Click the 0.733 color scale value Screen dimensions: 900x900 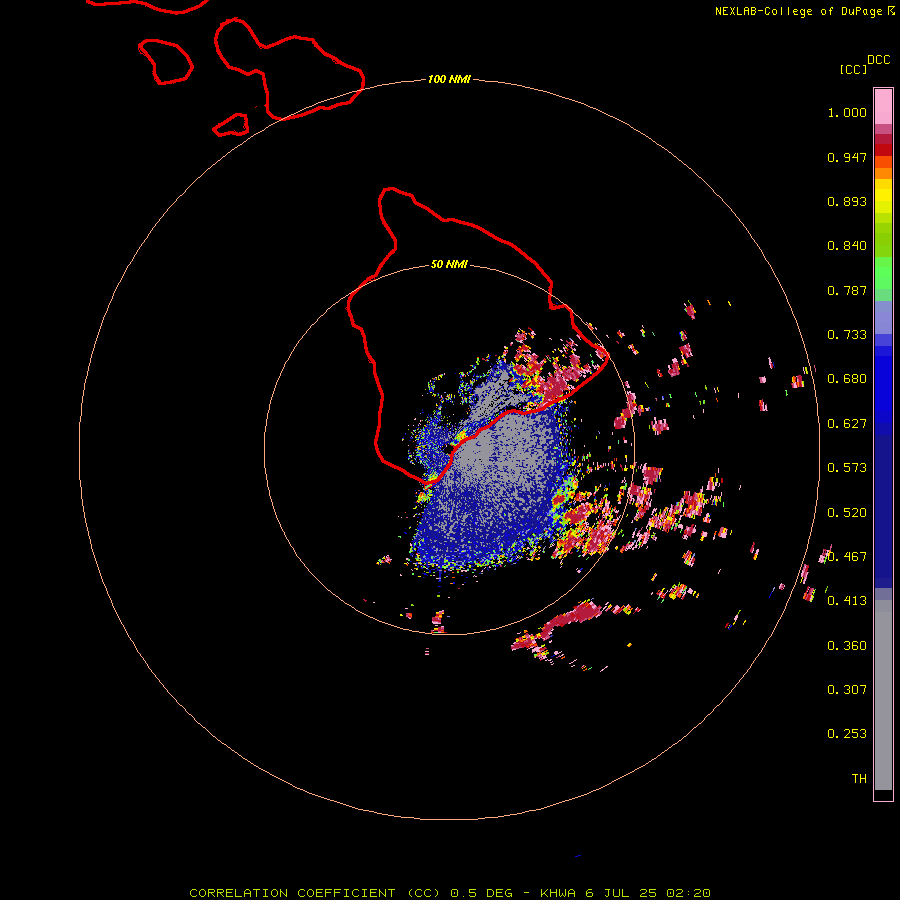point(847,335)
